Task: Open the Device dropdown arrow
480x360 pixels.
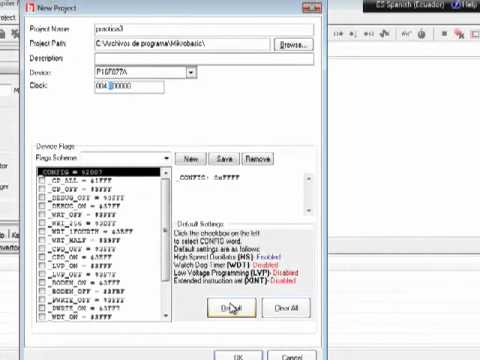Action: 191,72
